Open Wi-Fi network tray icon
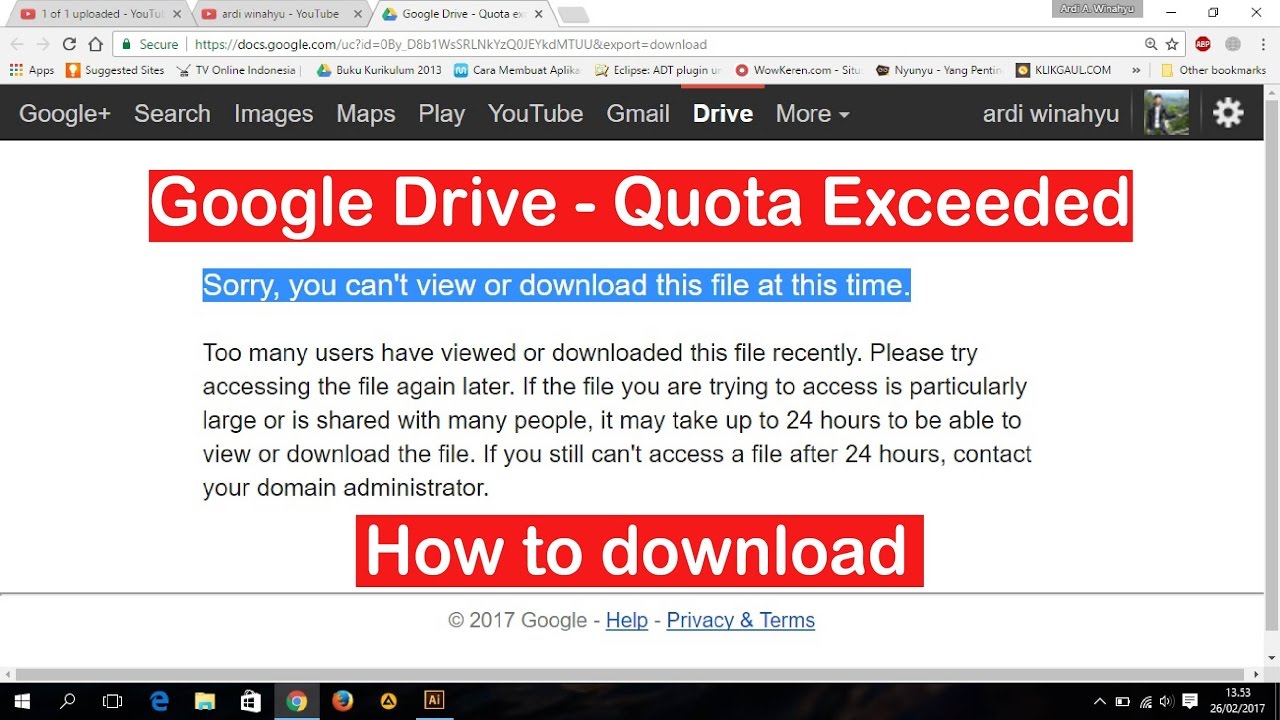Screen dimensions: 1280x720 point(1146,701)
